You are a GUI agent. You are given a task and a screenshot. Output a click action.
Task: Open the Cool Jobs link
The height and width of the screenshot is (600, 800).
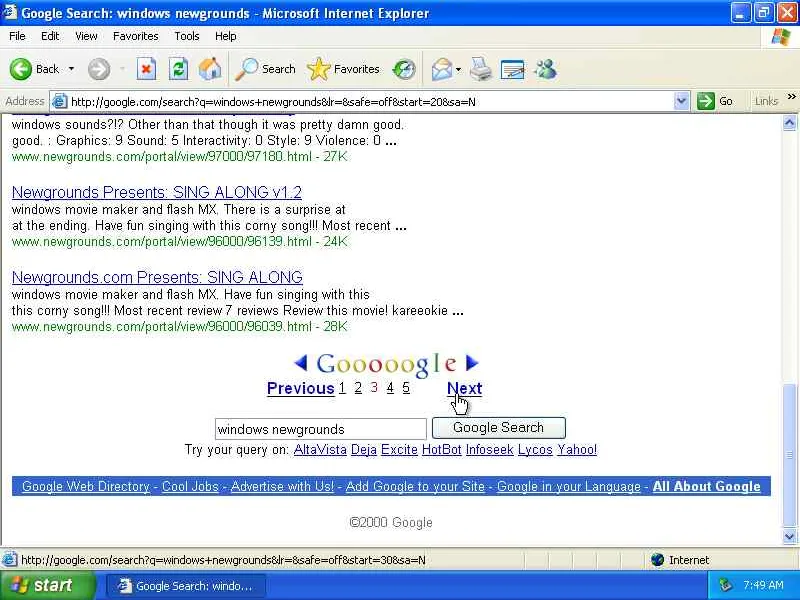190,486
